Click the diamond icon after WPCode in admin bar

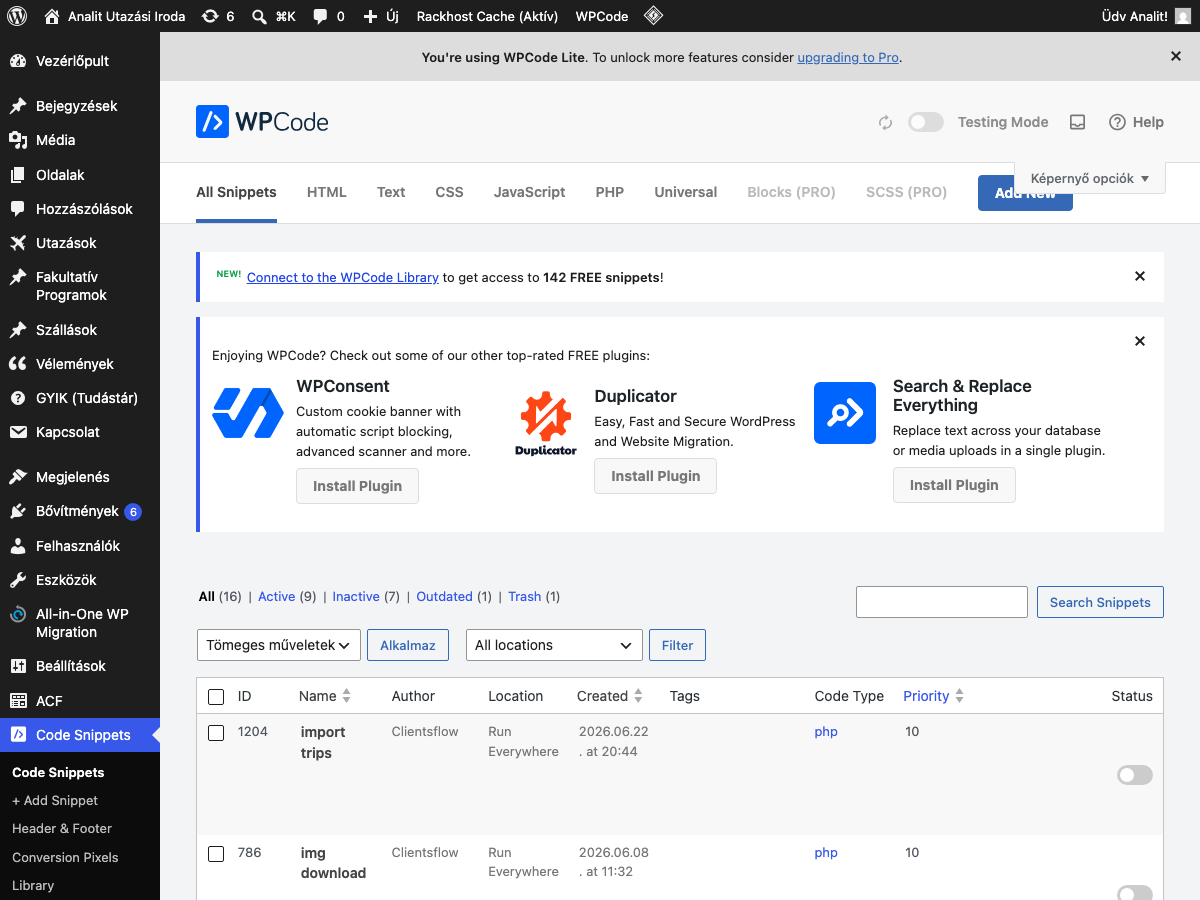tap(653, 16)
